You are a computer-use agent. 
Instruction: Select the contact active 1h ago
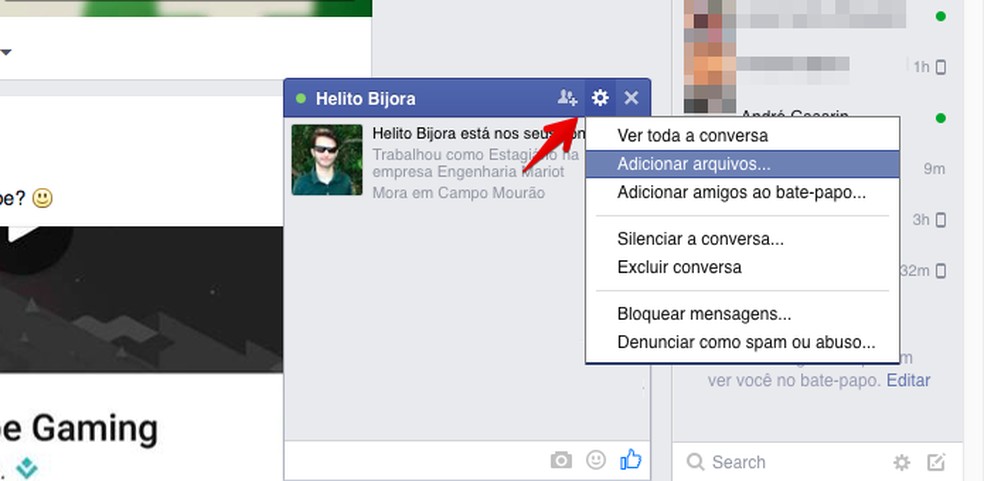pyautogui.click(x=816, y=66)
